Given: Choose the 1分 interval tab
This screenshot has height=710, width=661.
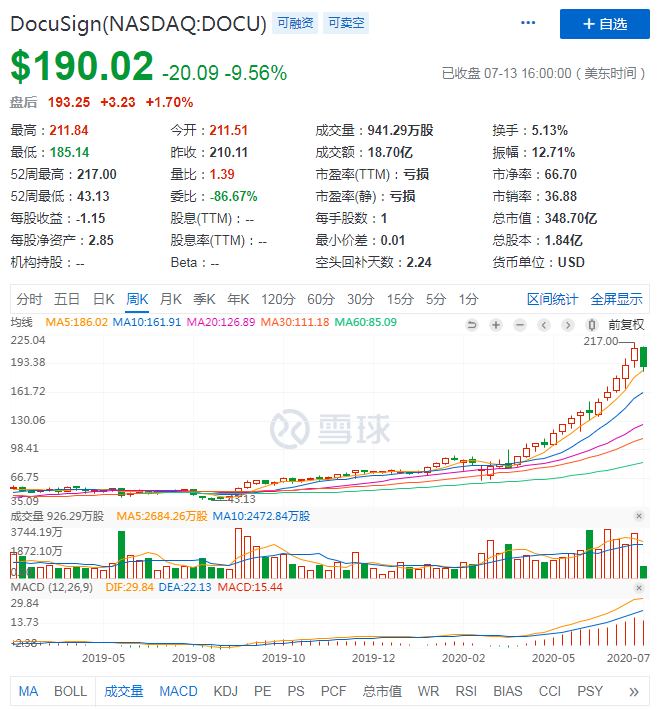Looking at the screenshot, I should pyautogui.click(x=468, y=299).
